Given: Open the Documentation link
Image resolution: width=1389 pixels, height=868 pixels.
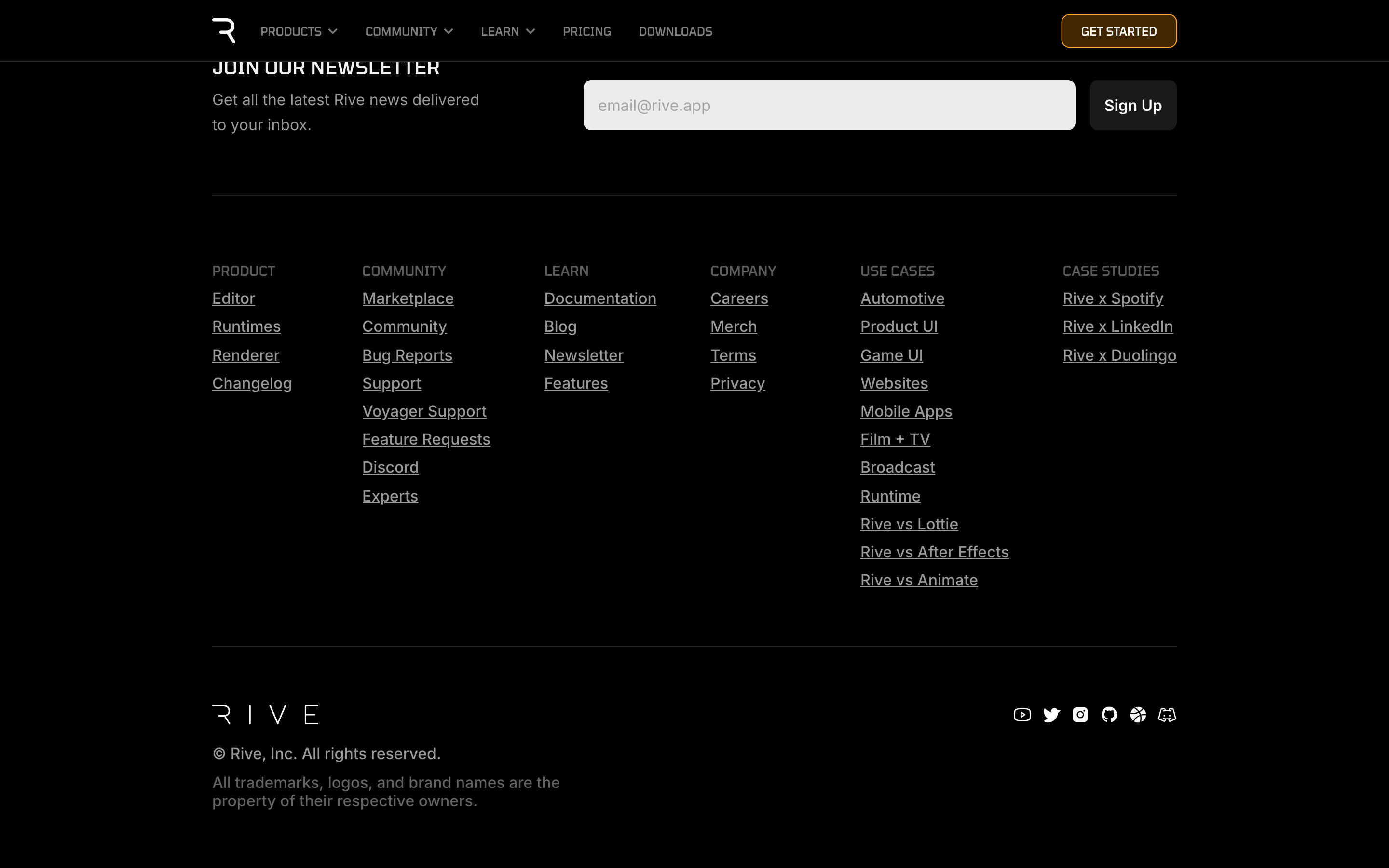Looking at the screenshot, I should coord(600,298).
